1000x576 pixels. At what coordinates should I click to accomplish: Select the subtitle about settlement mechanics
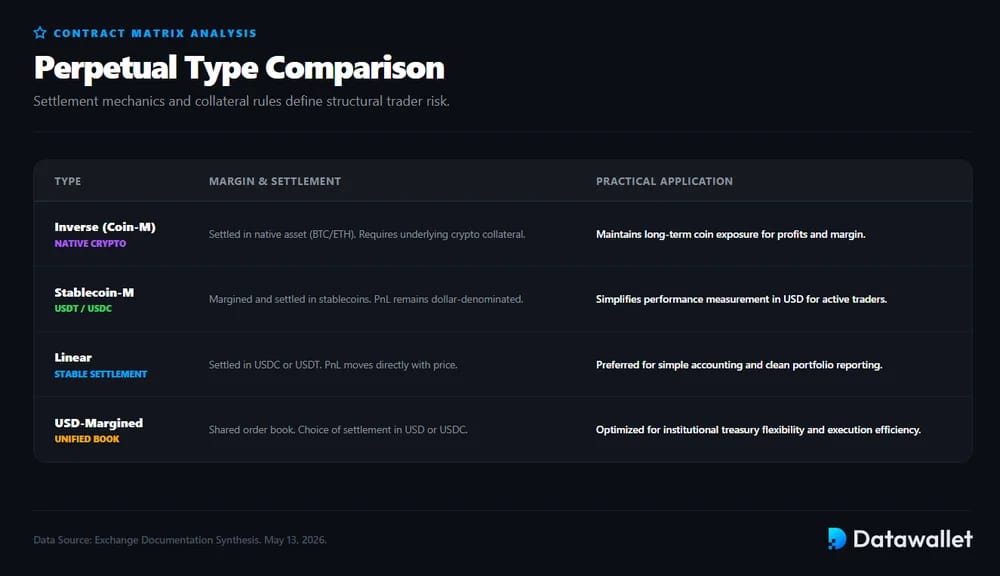(x=241, y=101)
